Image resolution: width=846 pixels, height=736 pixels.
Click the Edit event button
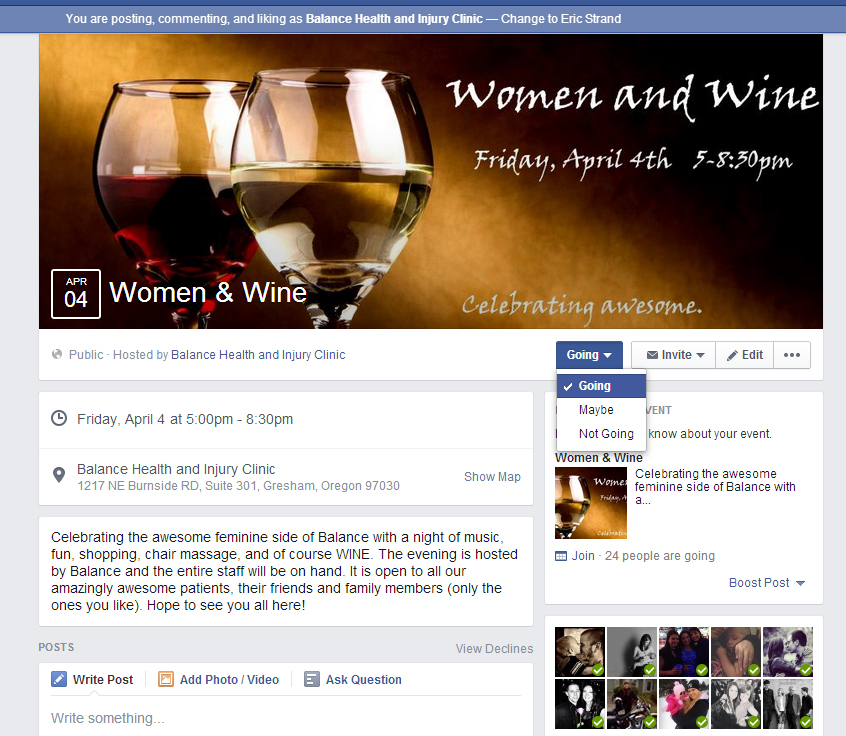(745, 355)
